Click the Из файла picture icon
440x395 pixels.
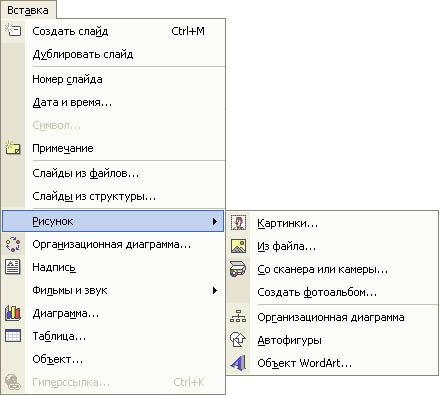tap(238, 246)
